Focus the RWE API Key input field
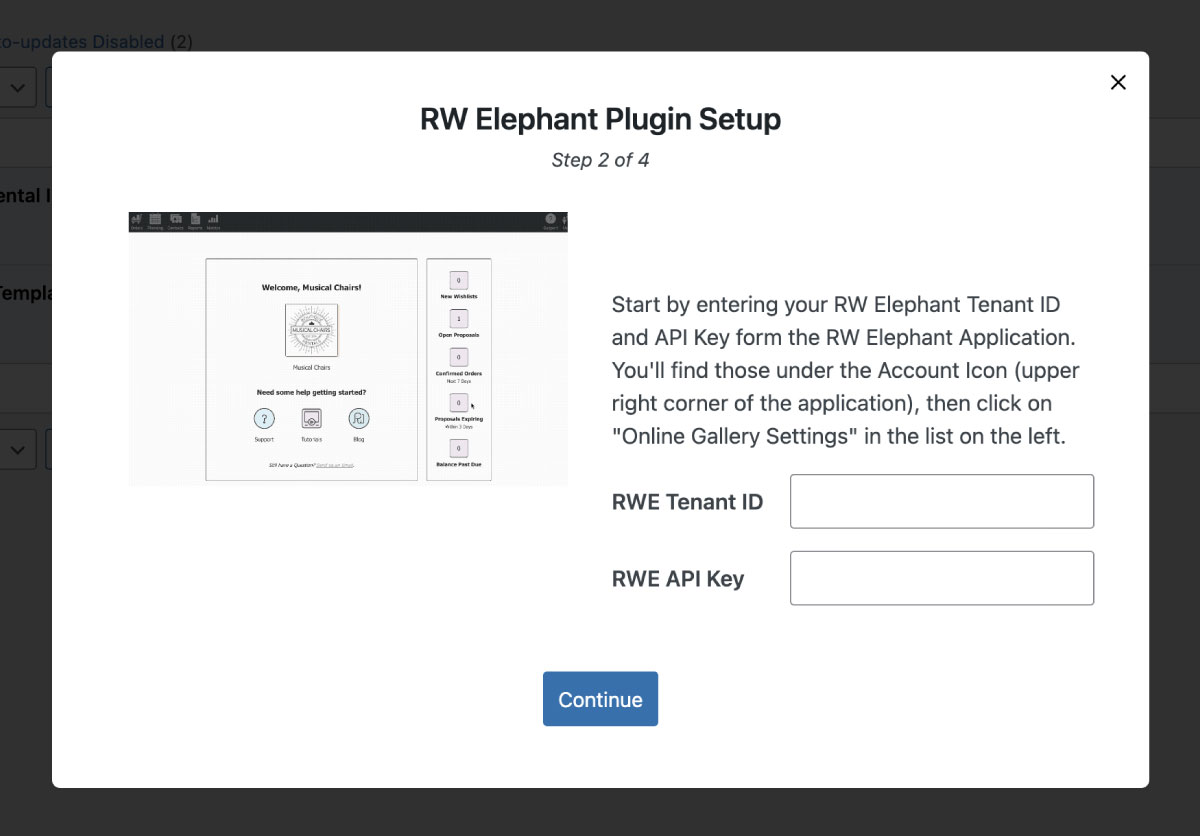Viewport: 1200px width, 836px height. point(942,578)
